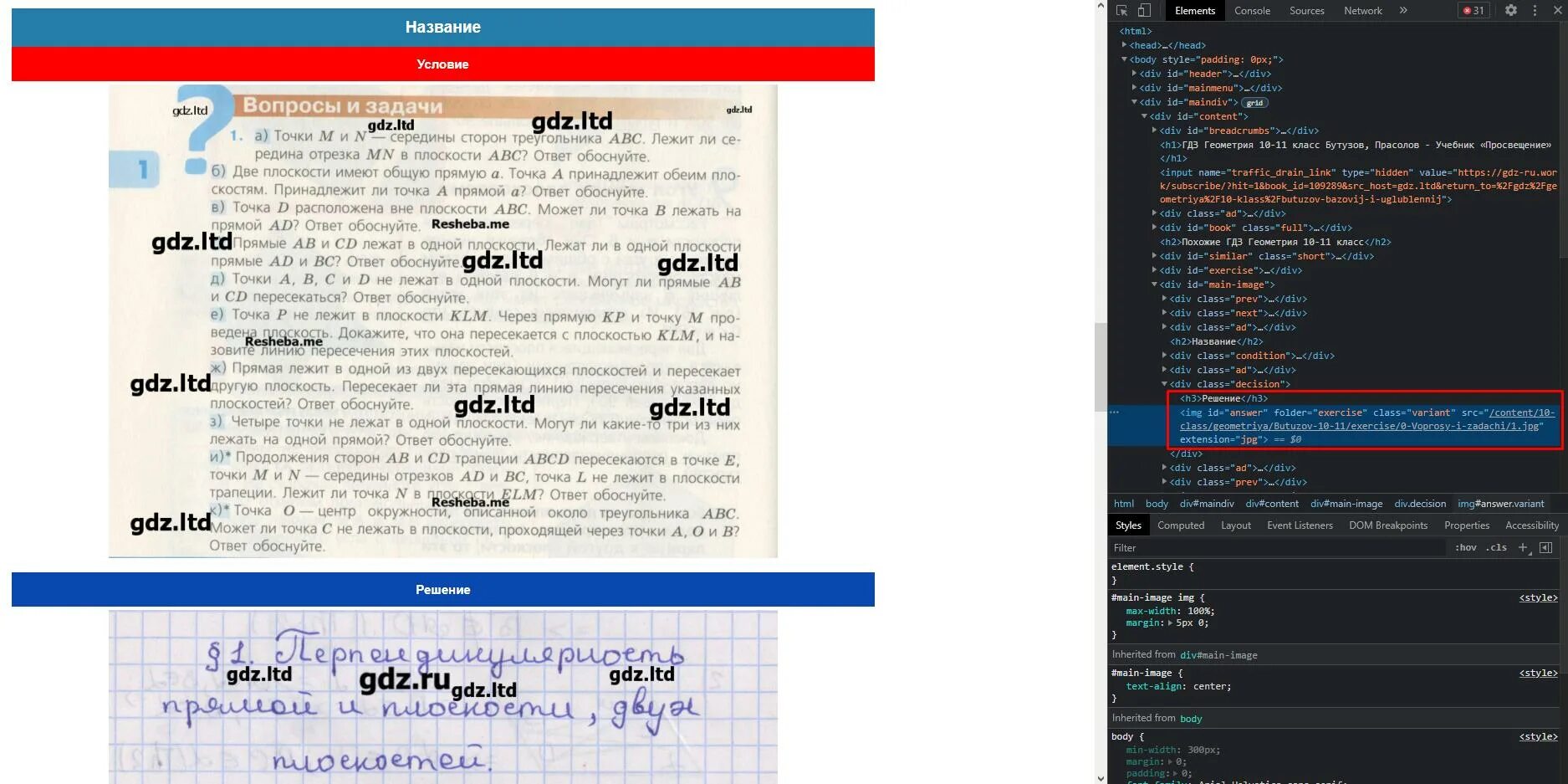Collapse the div id="content" node

click(1144, 116)
